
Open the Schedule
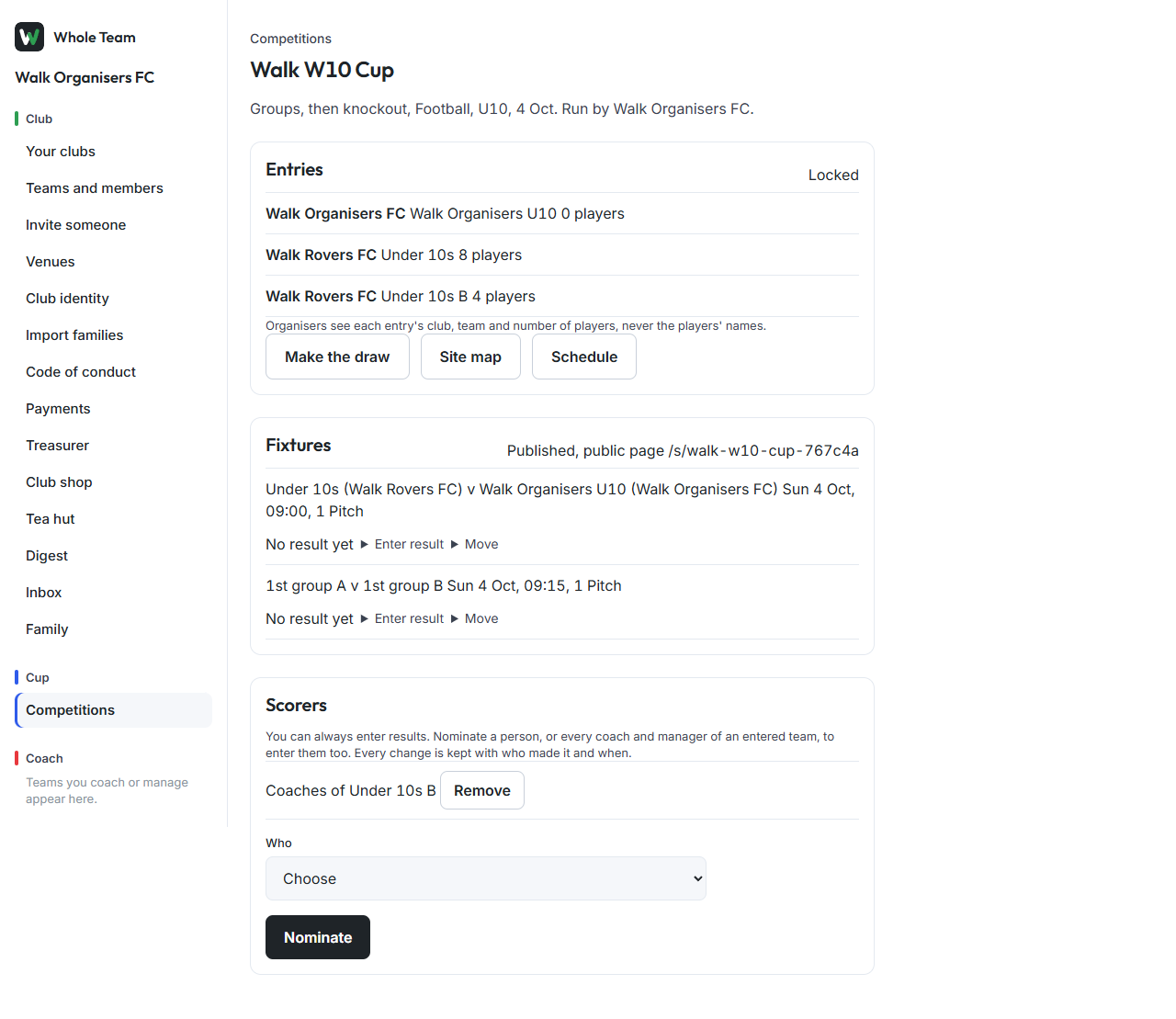[584, 357]
